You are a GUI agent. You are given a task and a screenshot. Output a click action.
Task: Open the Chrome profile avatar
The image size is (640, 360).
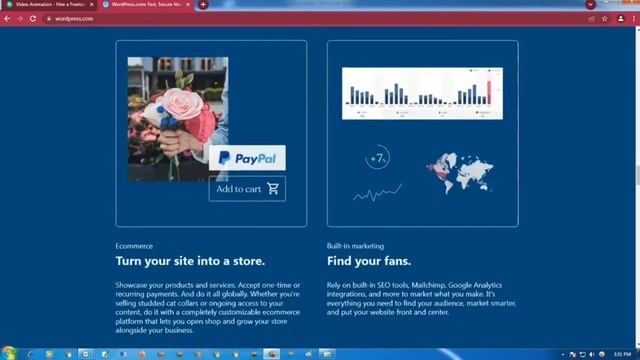point(620,19)
